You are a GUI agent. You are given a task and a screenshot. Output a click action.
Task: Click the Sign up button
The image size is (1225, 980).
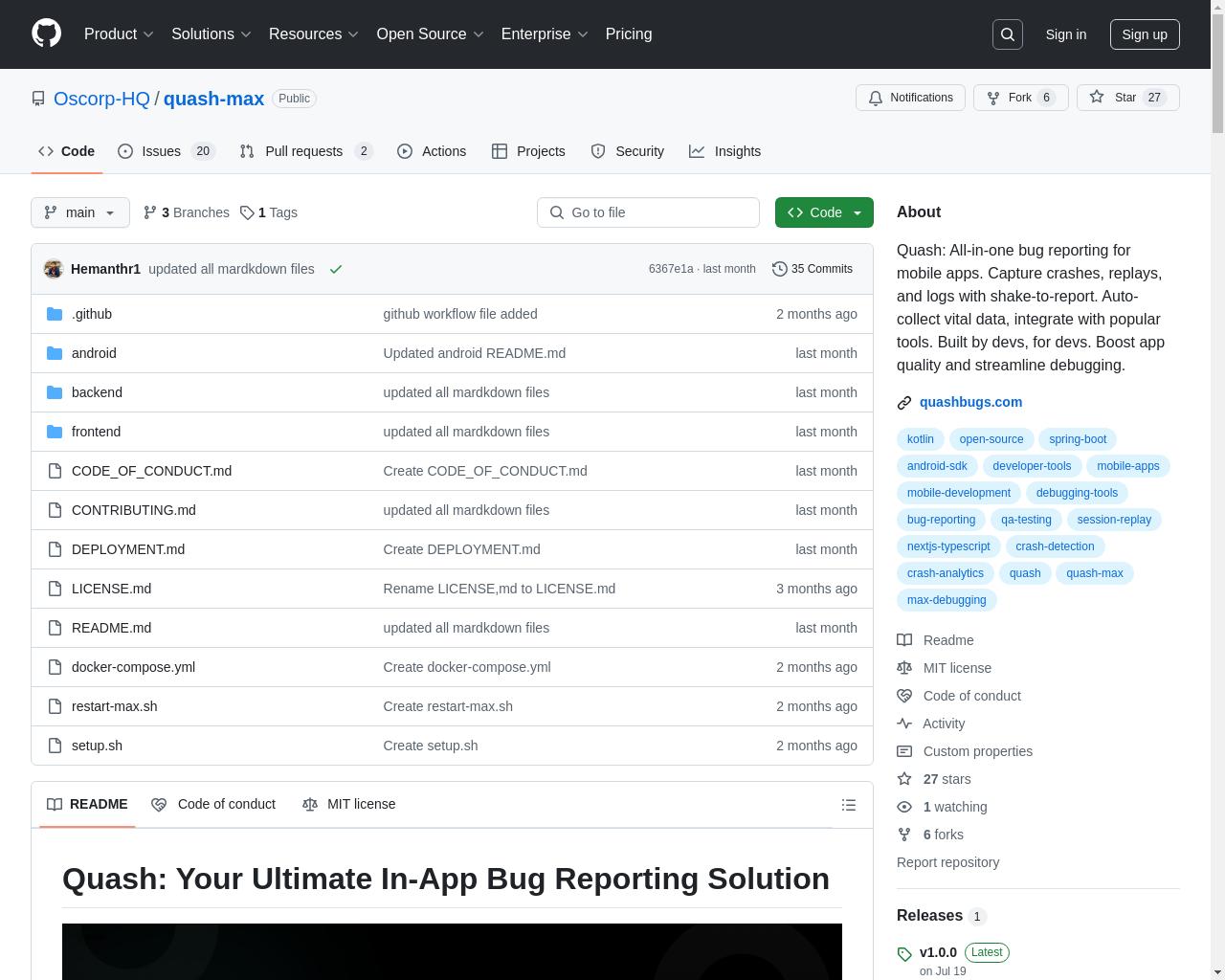[1145, 34]
